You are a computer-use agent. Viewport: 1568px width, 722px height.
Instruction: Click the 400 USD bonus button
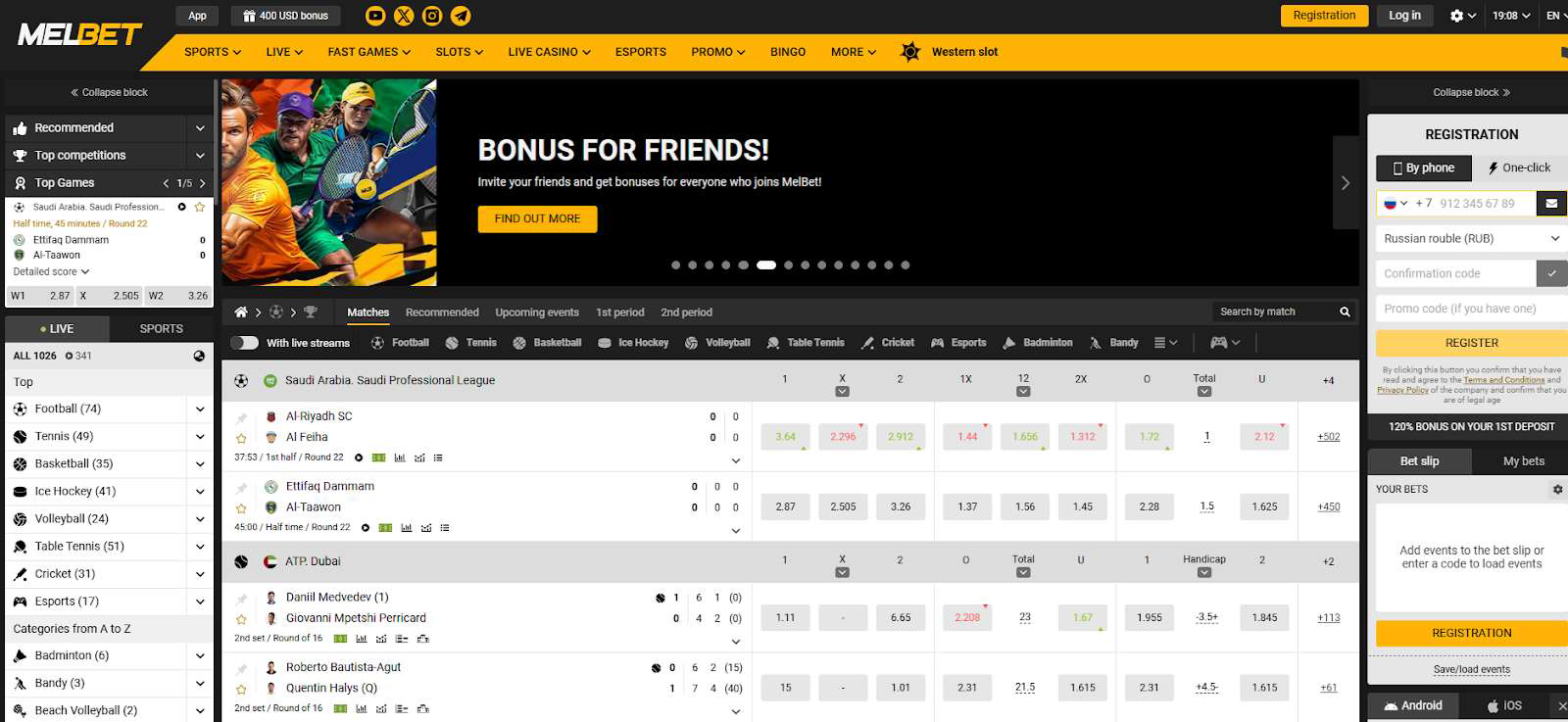pos(286,16)
